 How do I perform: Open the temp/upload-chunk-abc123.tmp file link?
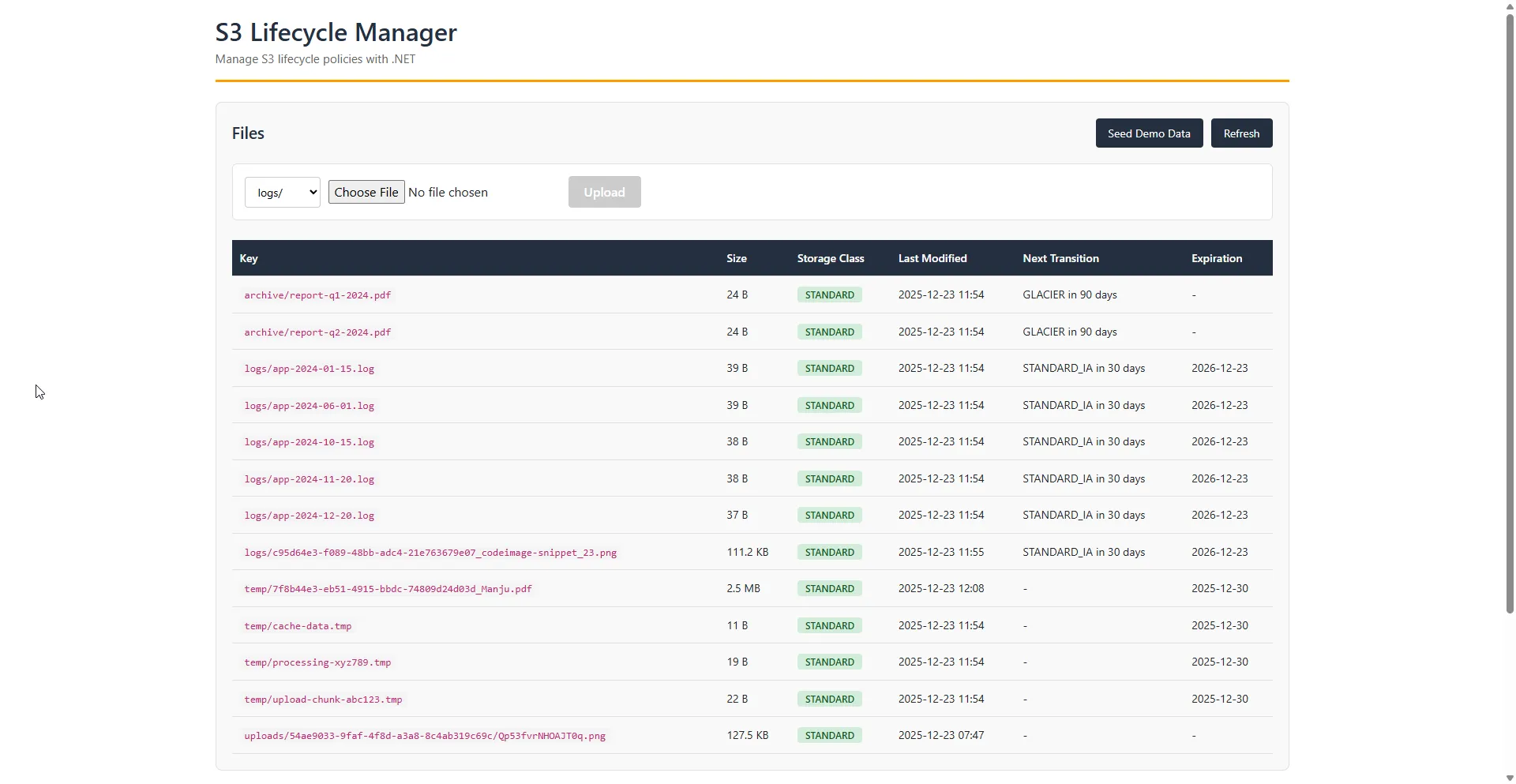pos(323,699)
